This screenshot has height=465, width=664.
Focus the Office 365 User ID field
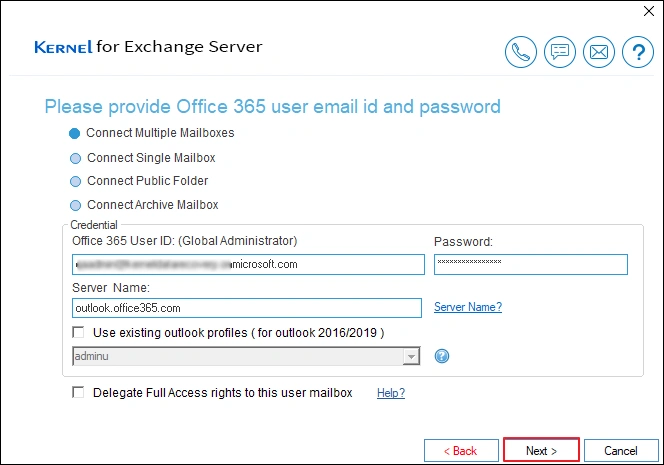tap(248, 264)
